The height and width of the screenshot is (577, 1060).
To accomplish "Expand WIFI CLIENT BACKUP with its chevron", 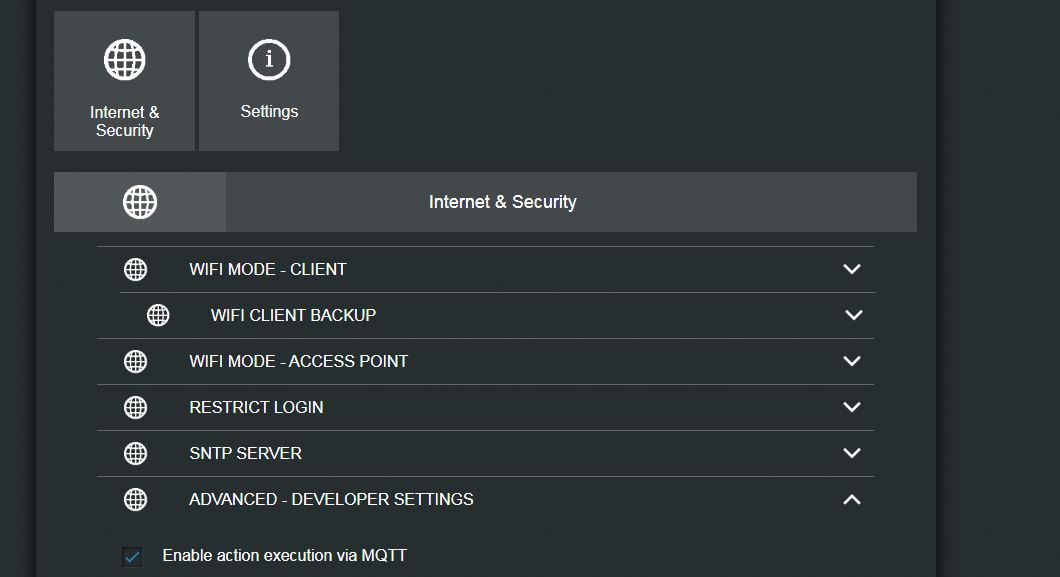I will coord(854,315).
